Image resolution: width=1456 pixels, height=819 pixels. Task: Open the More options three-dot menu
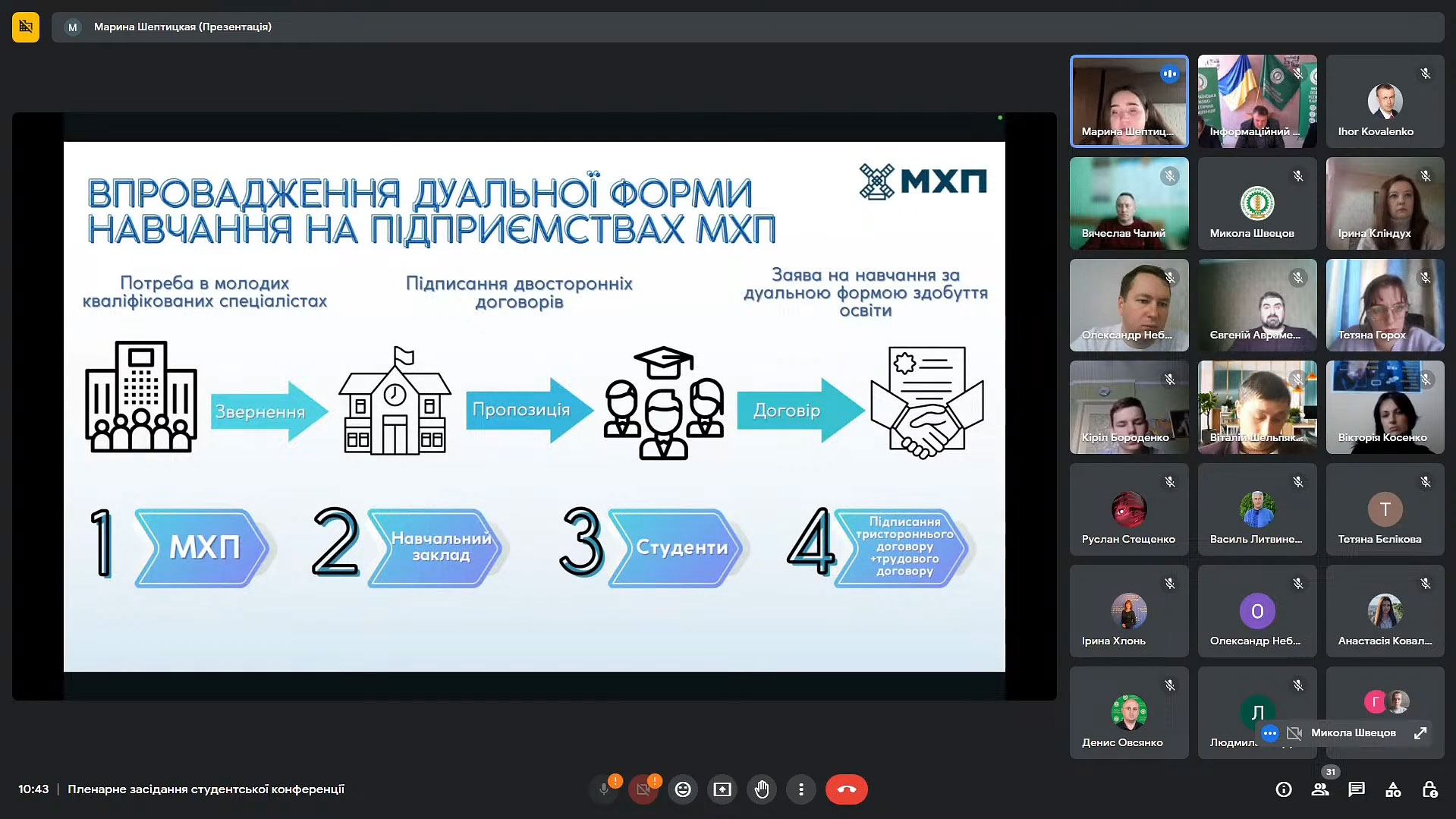click(801, 789)
